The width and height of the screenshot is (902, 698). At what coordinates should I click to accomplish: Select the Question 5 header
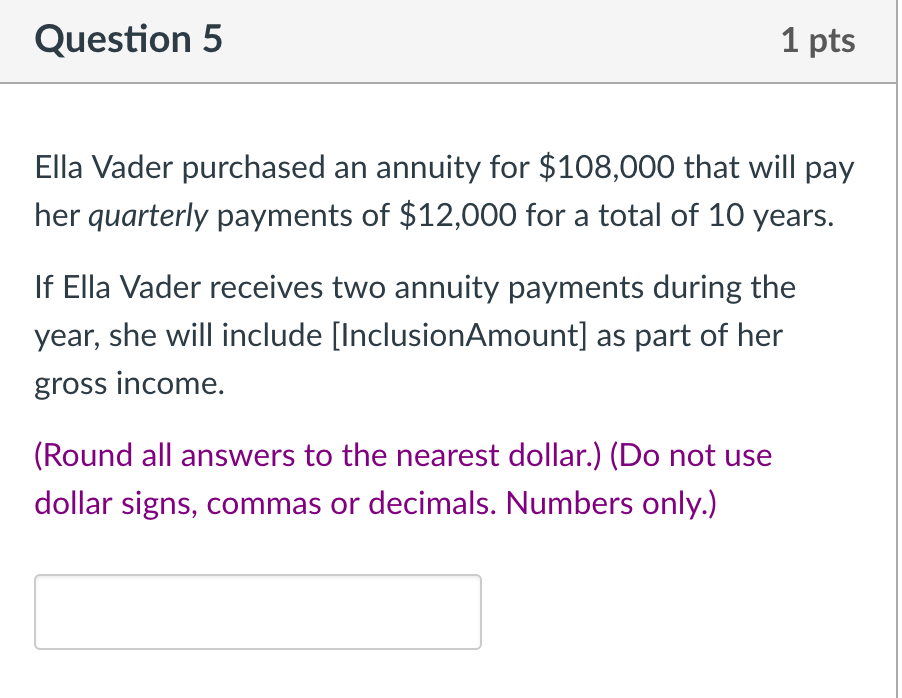126,40
